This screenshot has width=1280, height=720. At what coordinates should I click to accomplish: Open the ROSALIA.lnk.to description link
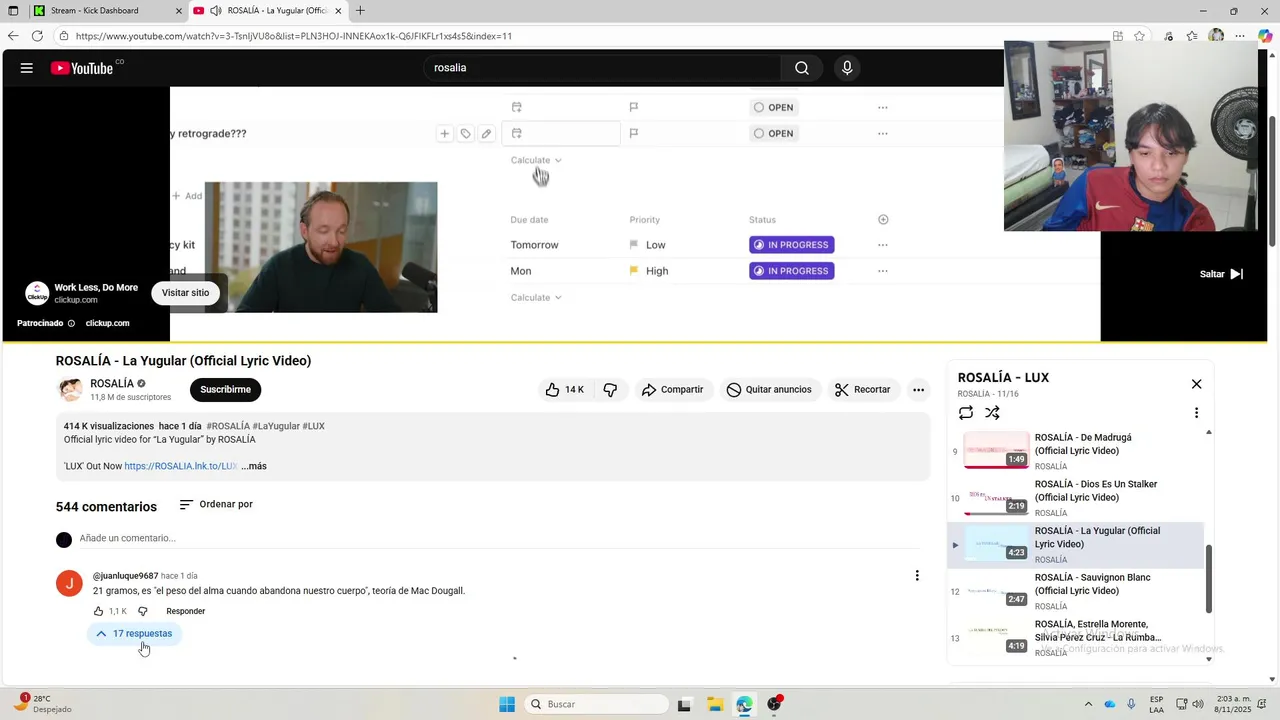click(180, 466)
